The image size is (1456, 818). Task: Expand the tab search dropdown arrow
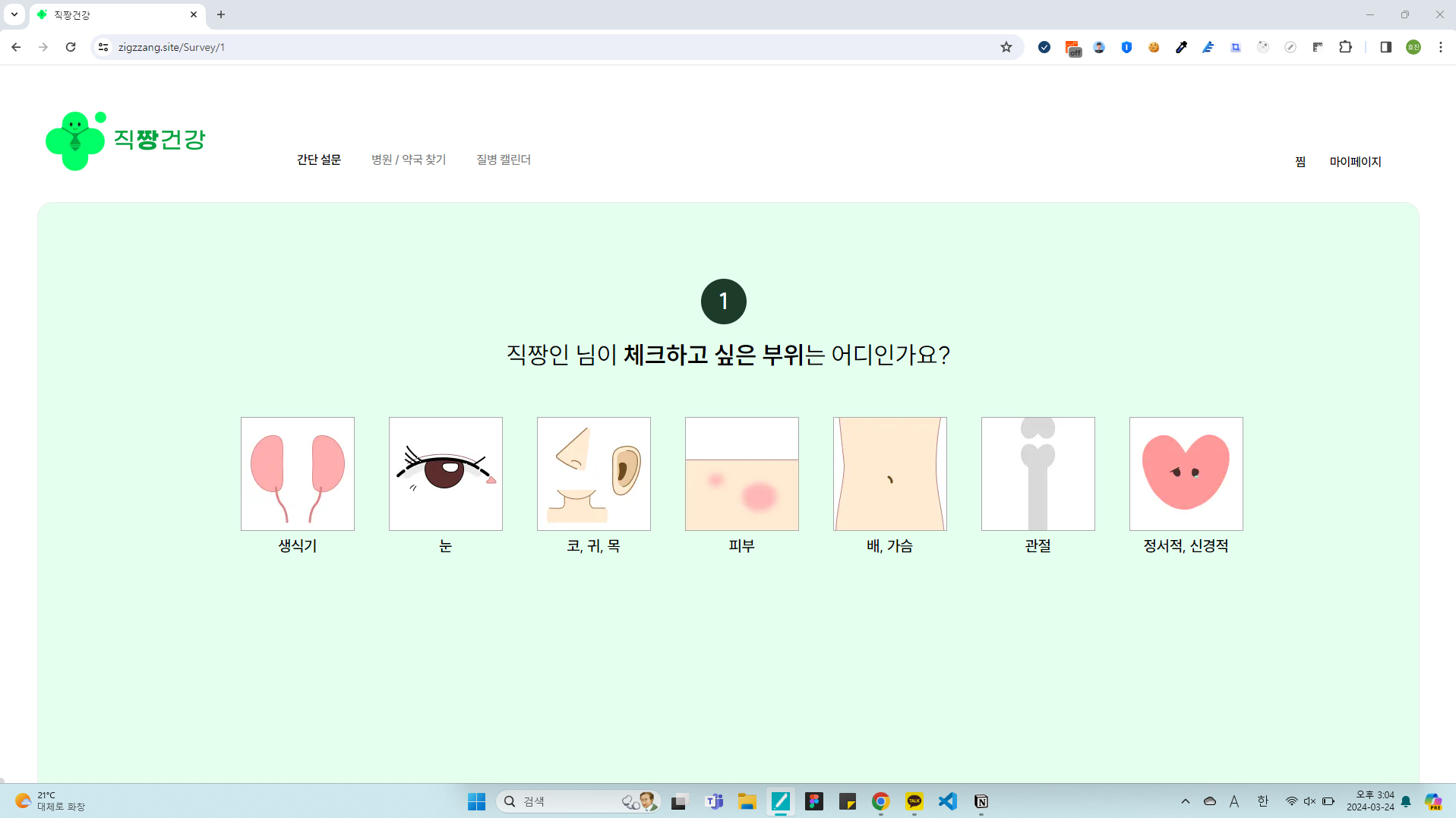14,14
